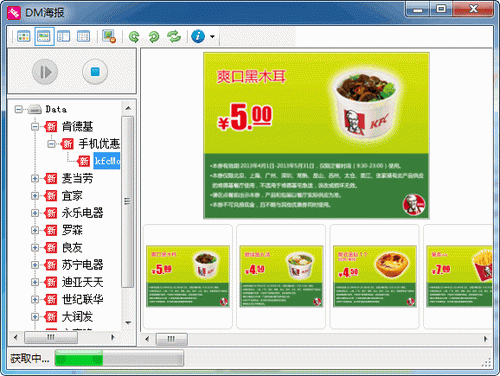The width and height of the screenshot is (500, 376).
Task: Open the blue info icon
Action: 198,36
